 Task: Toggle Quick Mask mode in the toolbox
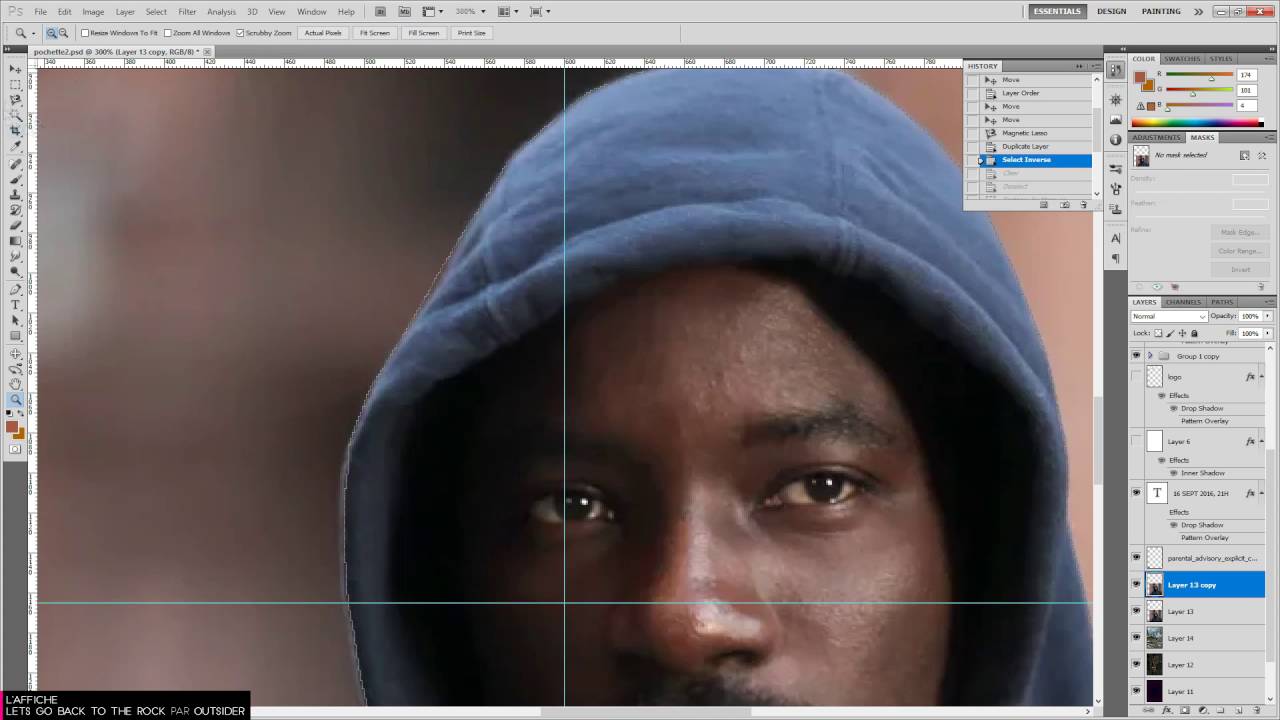[15, 450]
